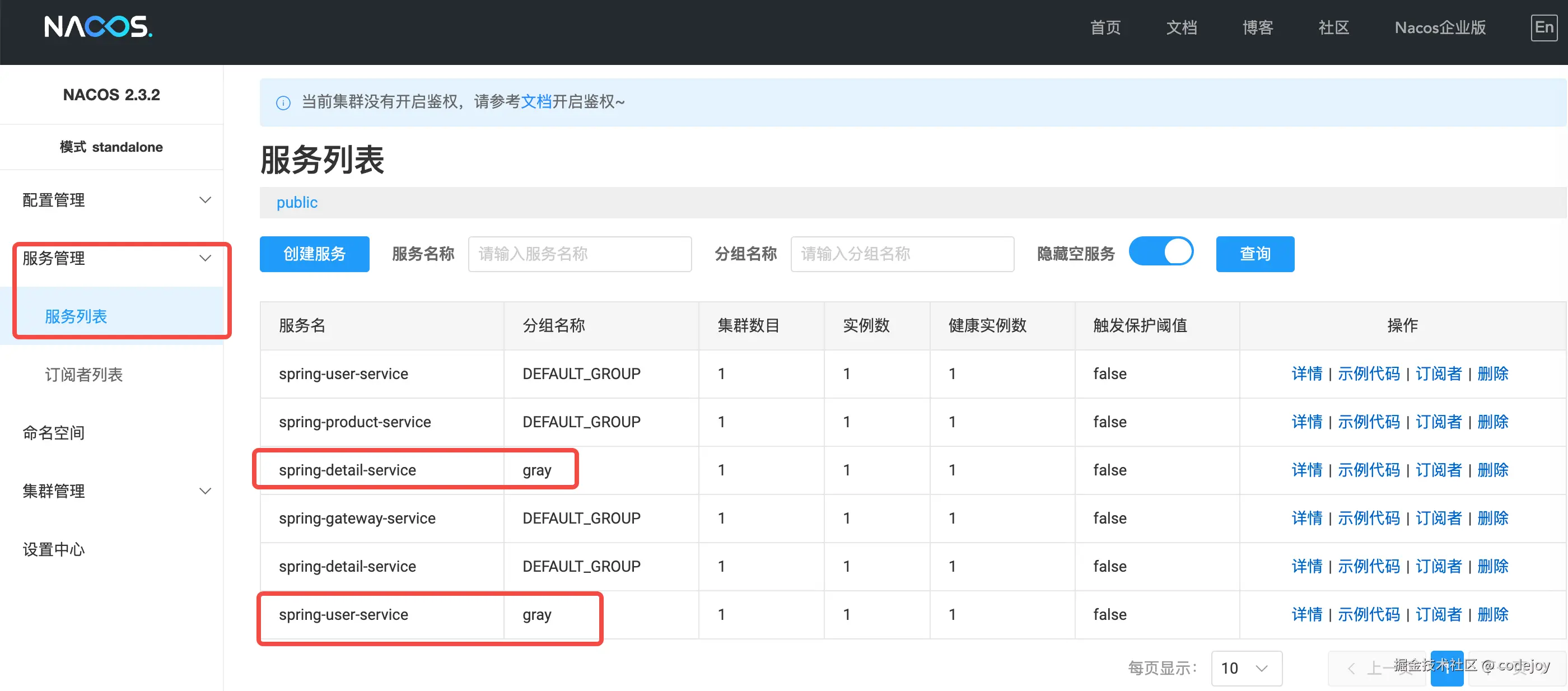Viewport: 1568px width, 691px height.
Task: Click the 查询 button
Action: coord(1254,254)
